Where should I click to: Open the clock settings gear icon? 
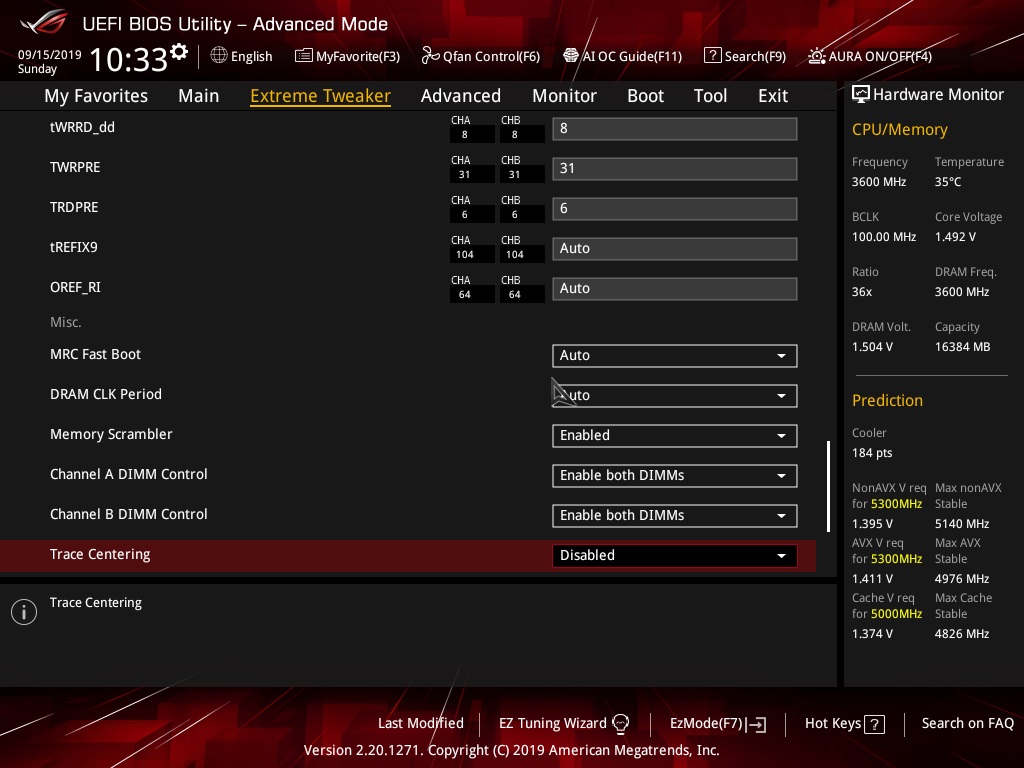tap(179, 52)
